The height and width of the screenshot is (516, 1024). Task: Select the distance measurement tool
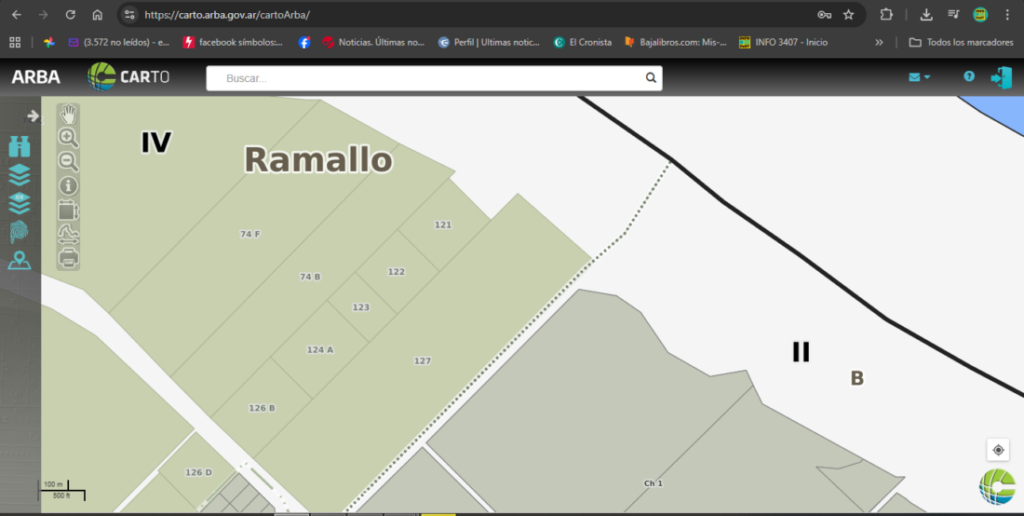(x=68, y=234)
